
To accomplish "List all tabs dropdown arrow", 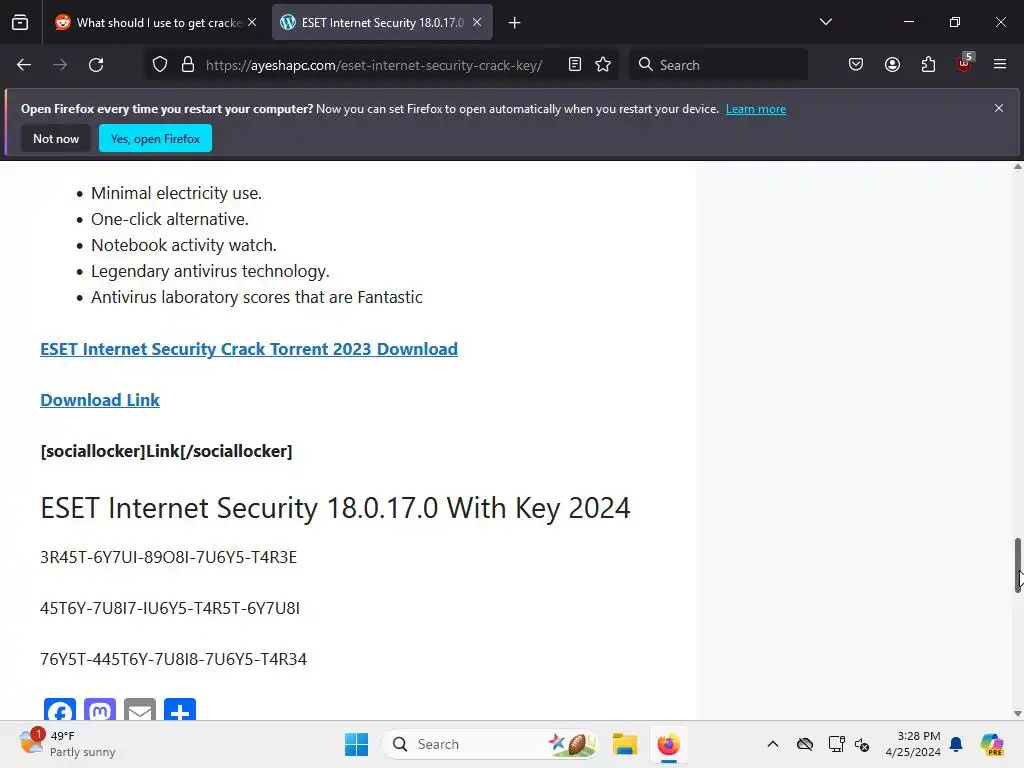I will point(825,22).
